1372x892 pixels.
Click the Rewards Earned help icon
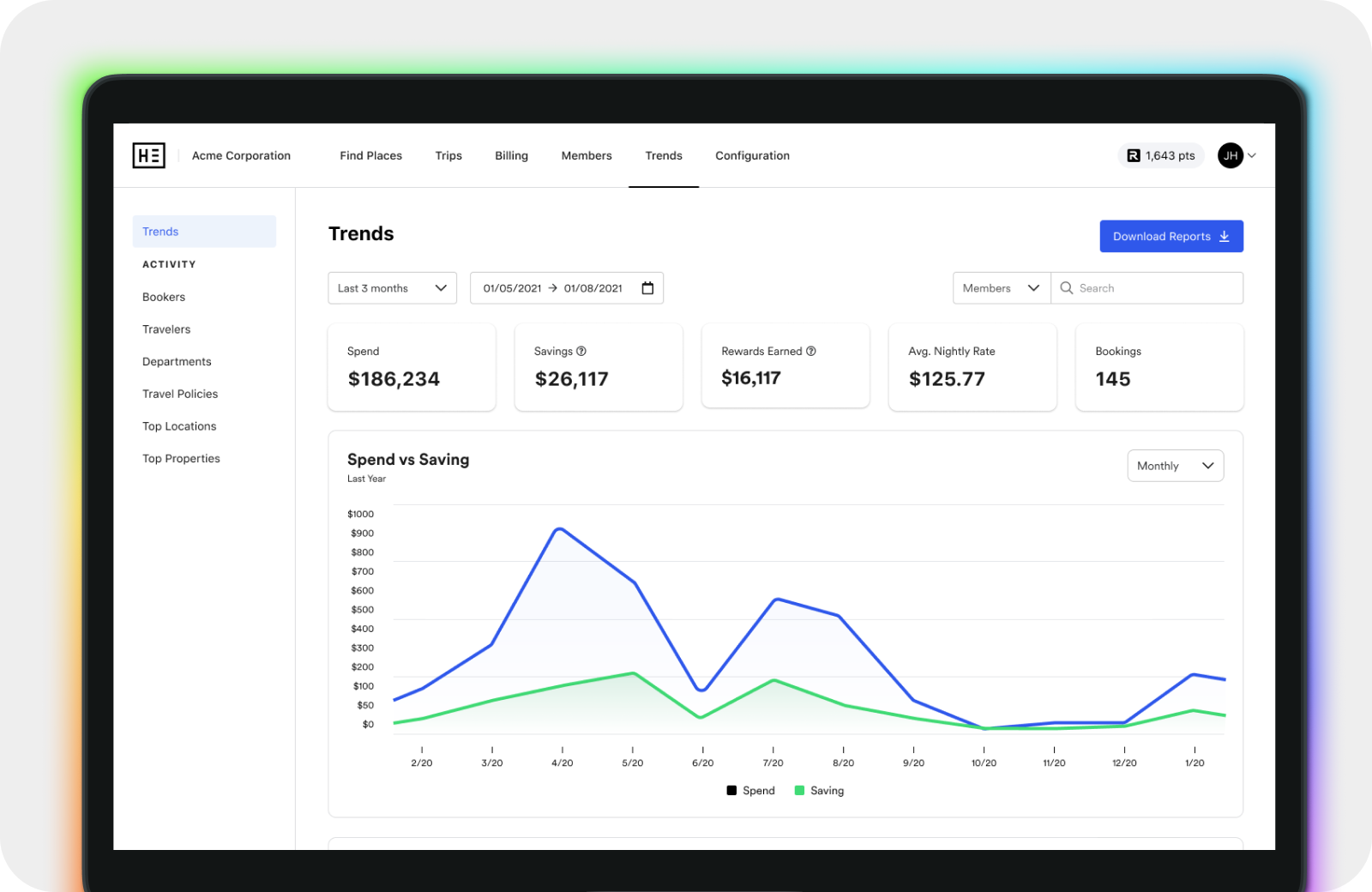click(x=811, y=351)
